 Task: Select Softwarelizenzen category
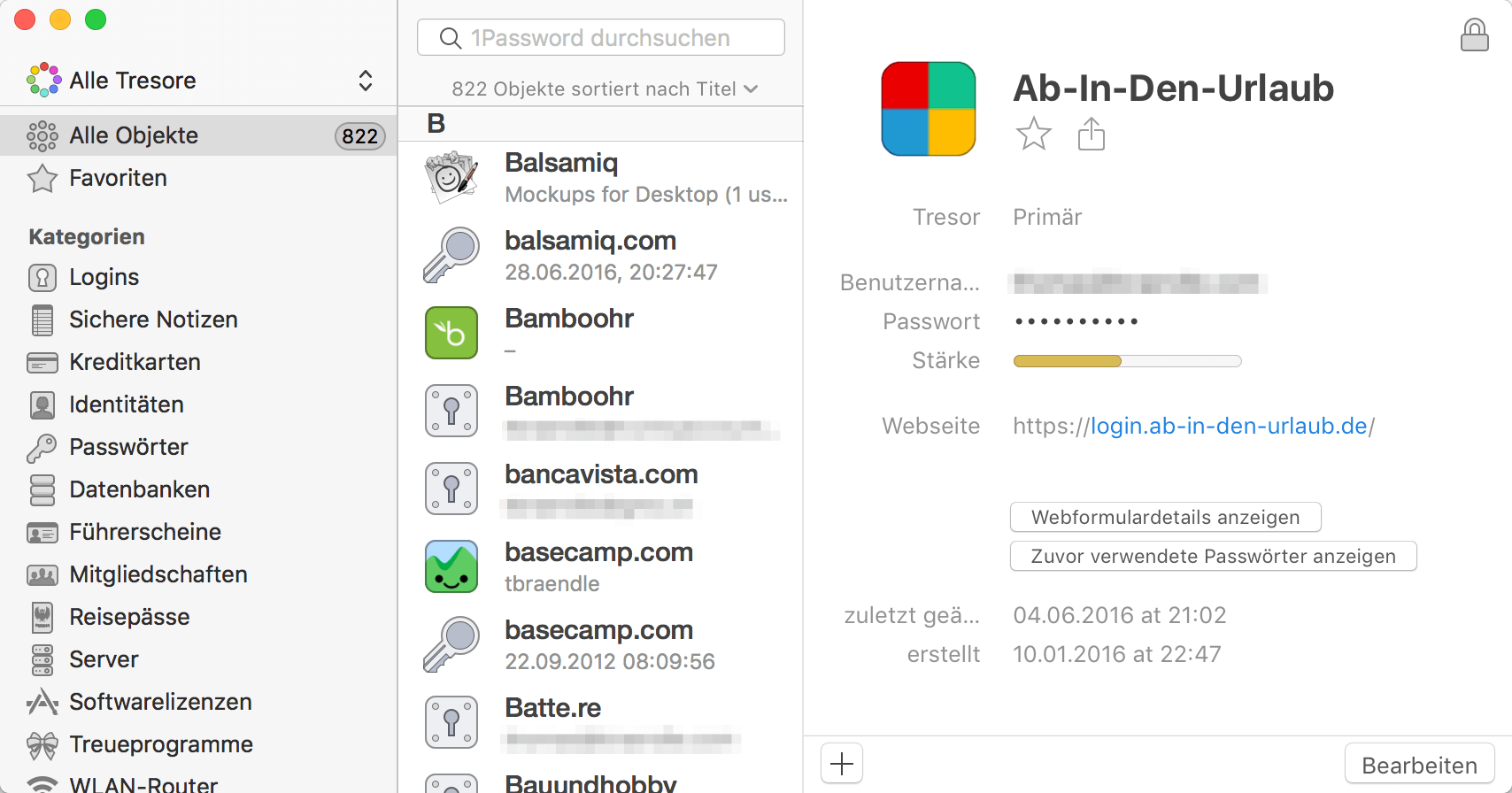click(198, 702)
